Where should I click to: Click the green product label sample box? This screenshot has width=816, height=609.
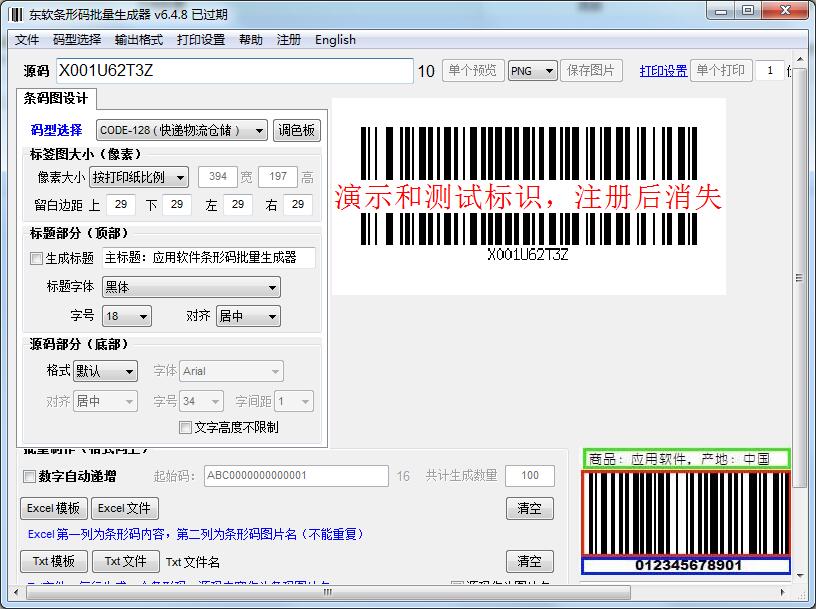pos(685,459)
